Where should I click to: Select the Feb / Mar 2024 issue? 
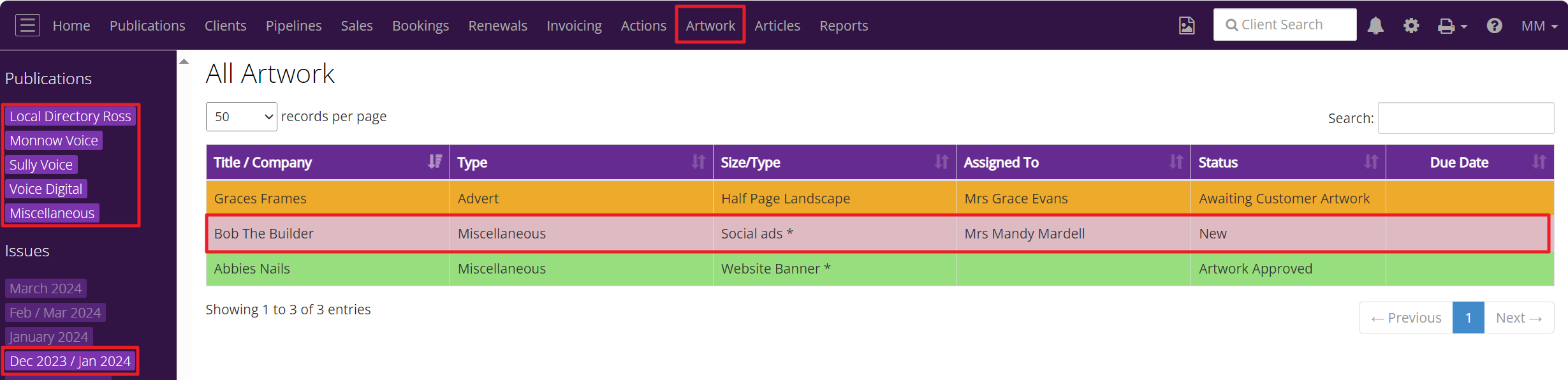click(55, 312)
